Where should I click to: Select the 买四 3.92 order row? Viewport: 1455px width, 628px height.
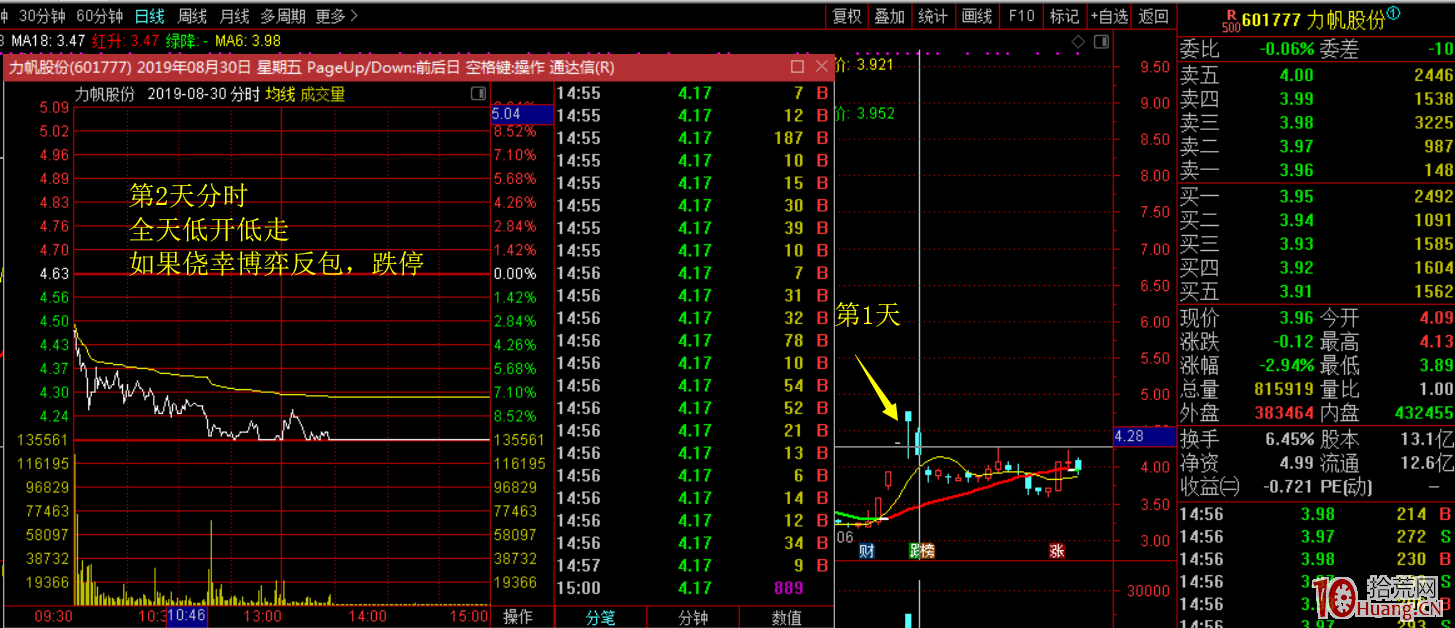1316,268
